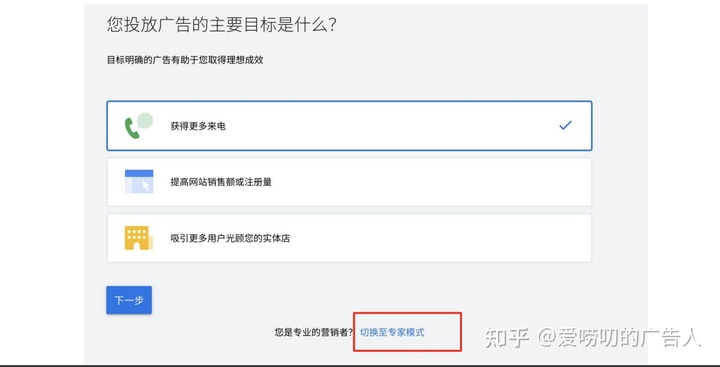Viewport: 720px width, 367px height.
Task: Select the 吸引更多用户光顾您的实体店 goal option
Action: (x=349, y=238)
